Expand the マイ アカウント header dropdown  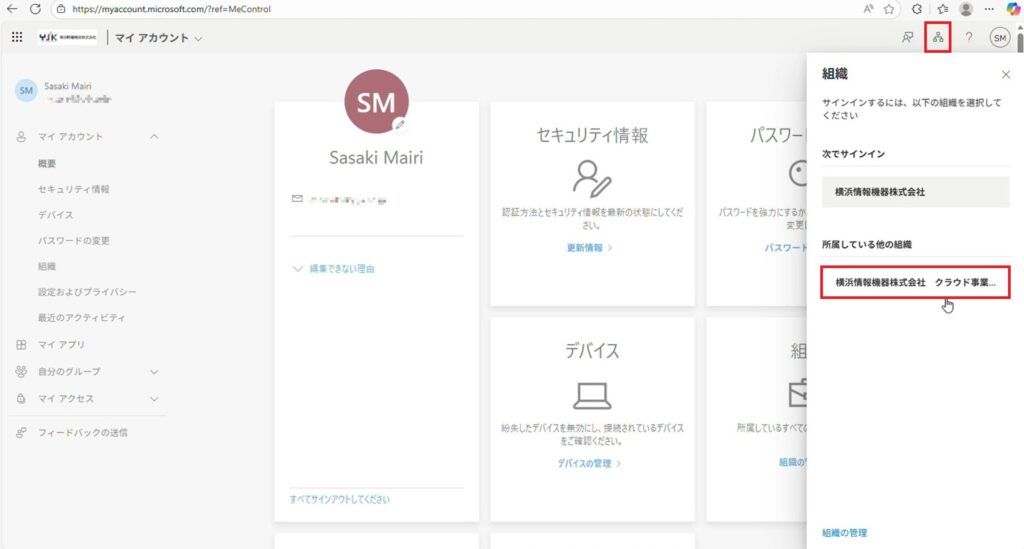click(x=198, y=39)
